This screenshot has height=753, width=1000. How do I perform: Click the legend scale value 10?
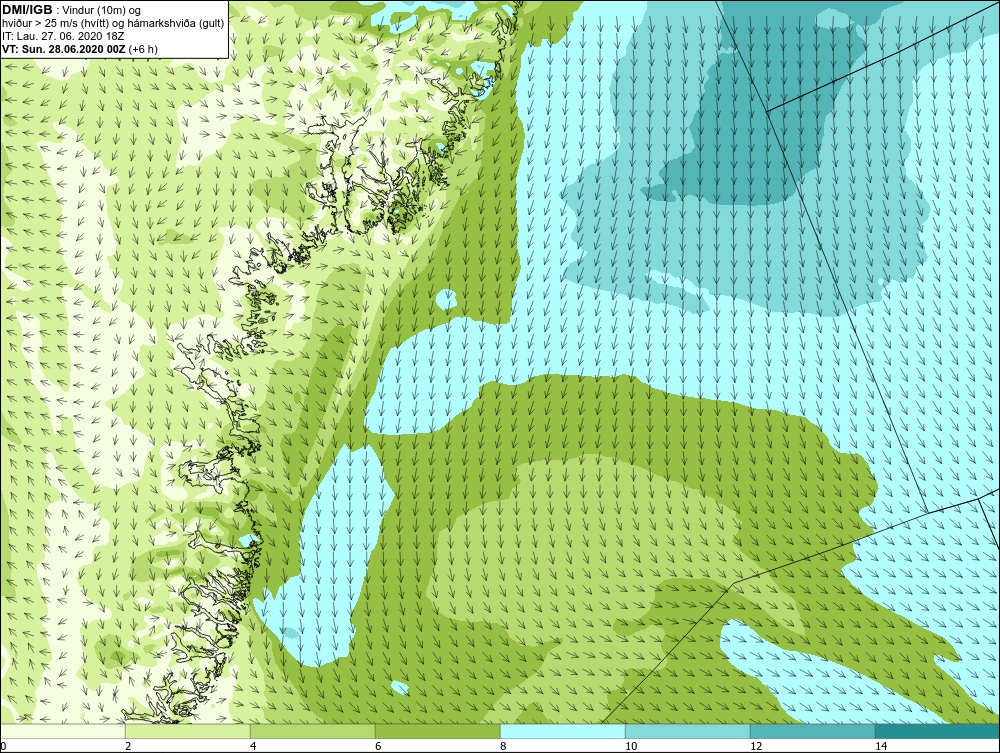pos(631,746)
